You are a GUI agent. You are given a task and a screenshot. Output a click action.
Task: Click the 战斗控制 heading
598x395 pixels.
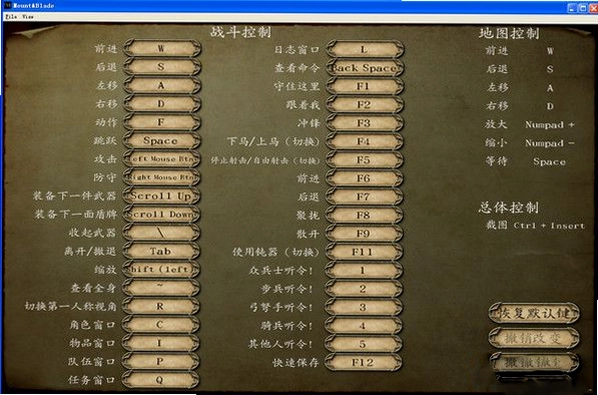click(x=240, y=32)
